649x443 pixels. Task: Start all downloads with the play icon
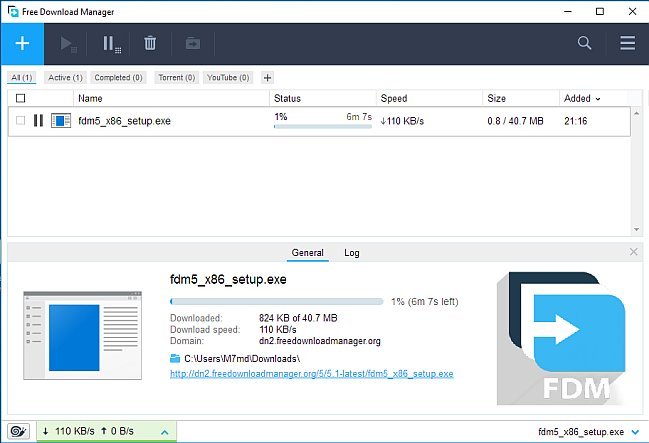click(68, 44)
